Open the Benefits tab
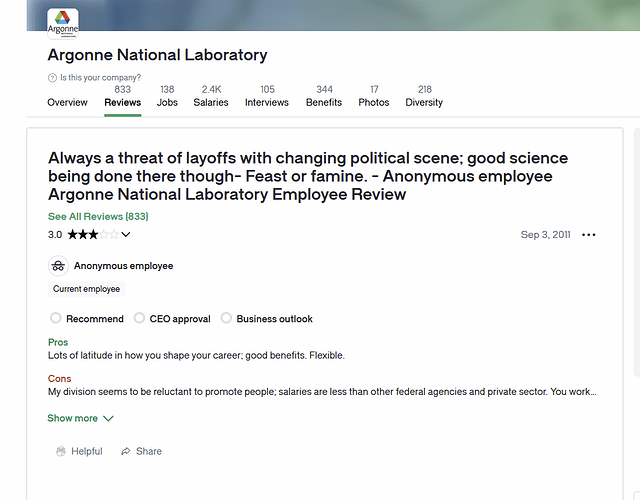Image resolution: width=640 pixels, height=500 pixels. pyautogui.click(x=324, y=96)
